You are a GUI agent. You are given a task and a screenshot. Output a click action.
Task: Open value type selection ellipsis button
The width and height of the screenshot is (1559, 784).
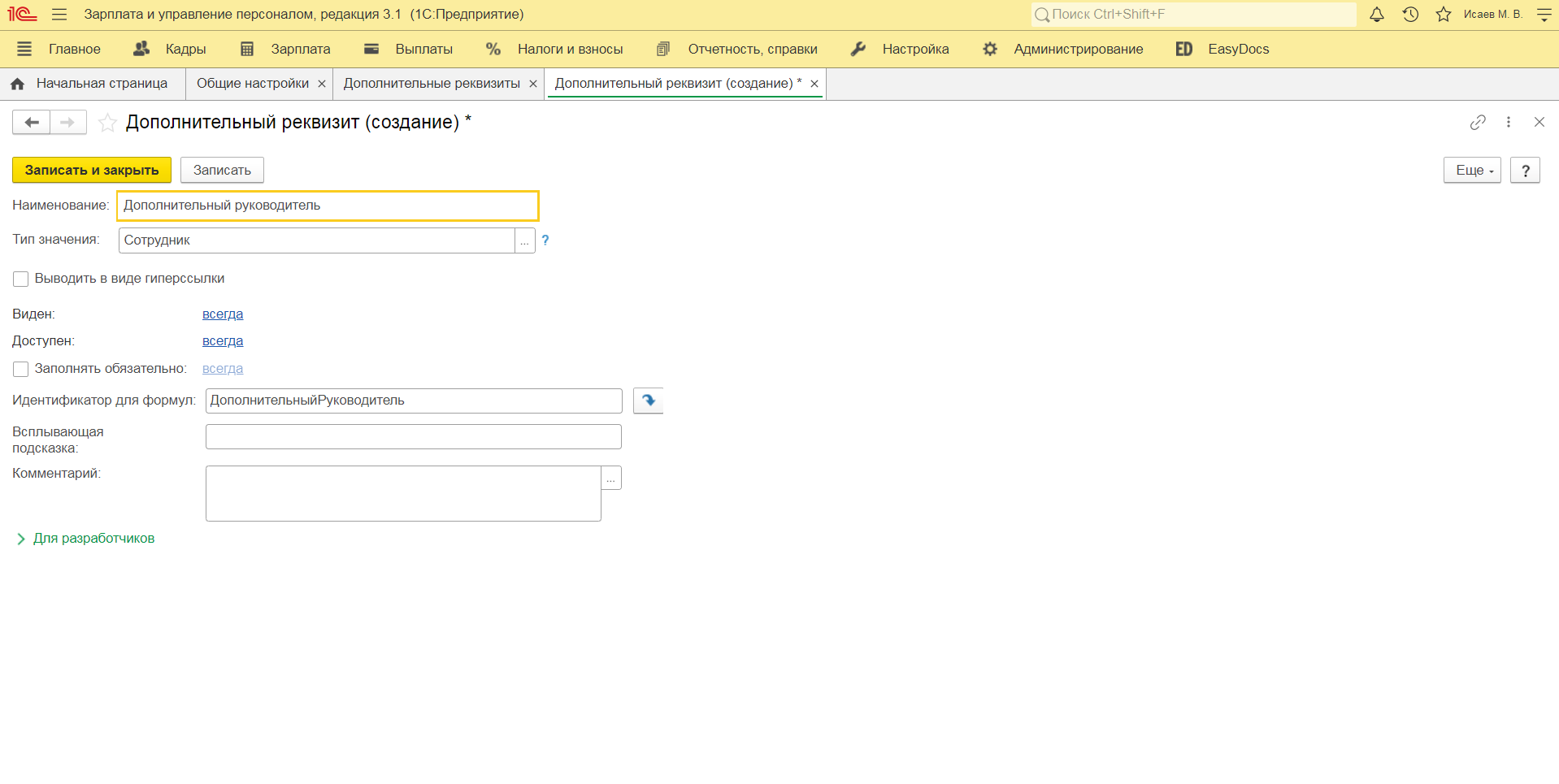coord(525,241)
